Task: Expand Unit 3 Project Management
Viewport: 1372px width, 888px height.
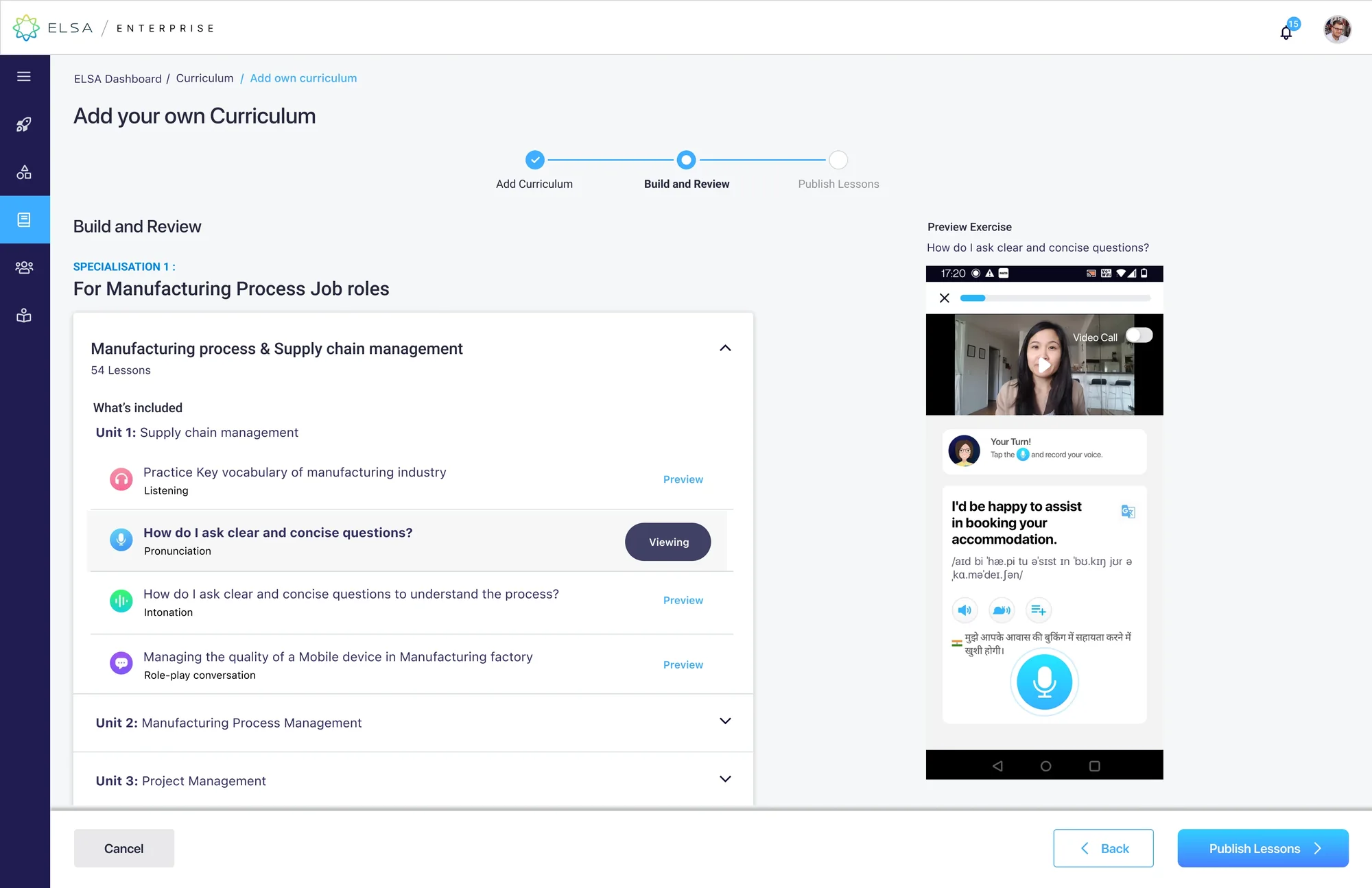Action: point(725,780)
